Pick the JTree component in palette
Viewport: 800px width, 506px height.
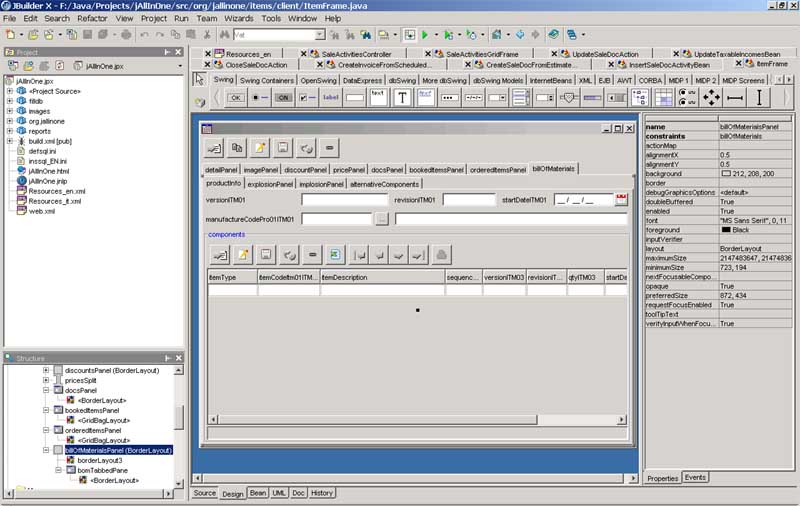click(640, 97)
